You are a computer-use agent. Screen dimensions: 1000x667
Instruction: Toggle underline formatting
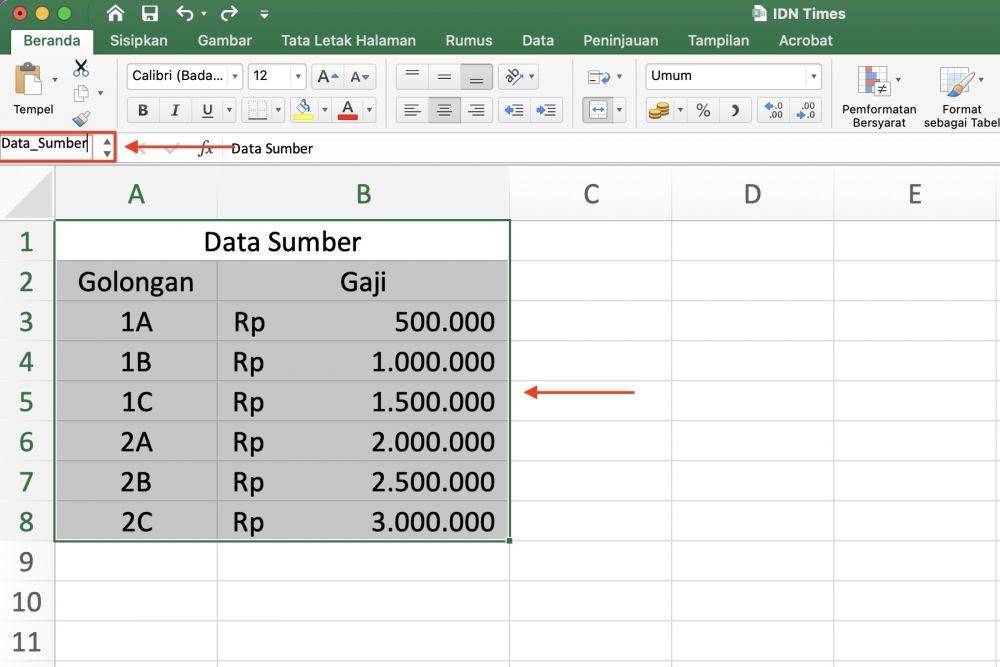coord(207,110)
